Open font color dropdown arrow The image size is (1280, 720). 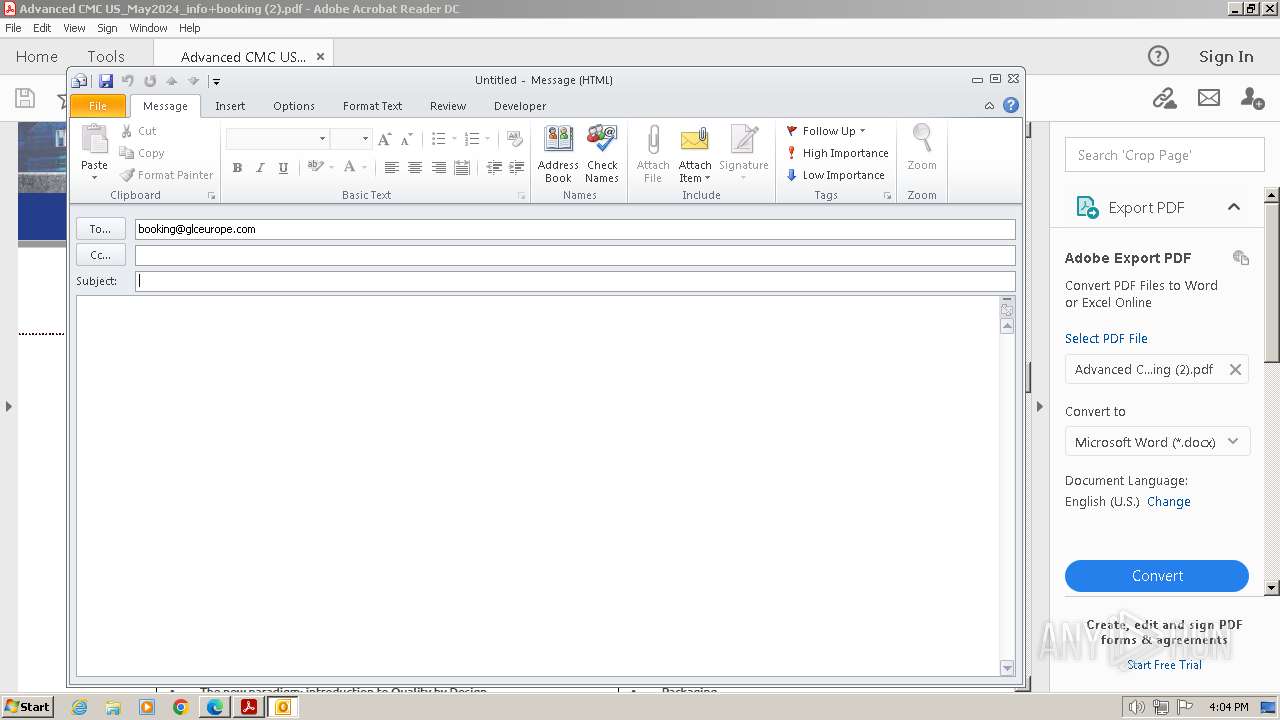click(x=364, y=168)
